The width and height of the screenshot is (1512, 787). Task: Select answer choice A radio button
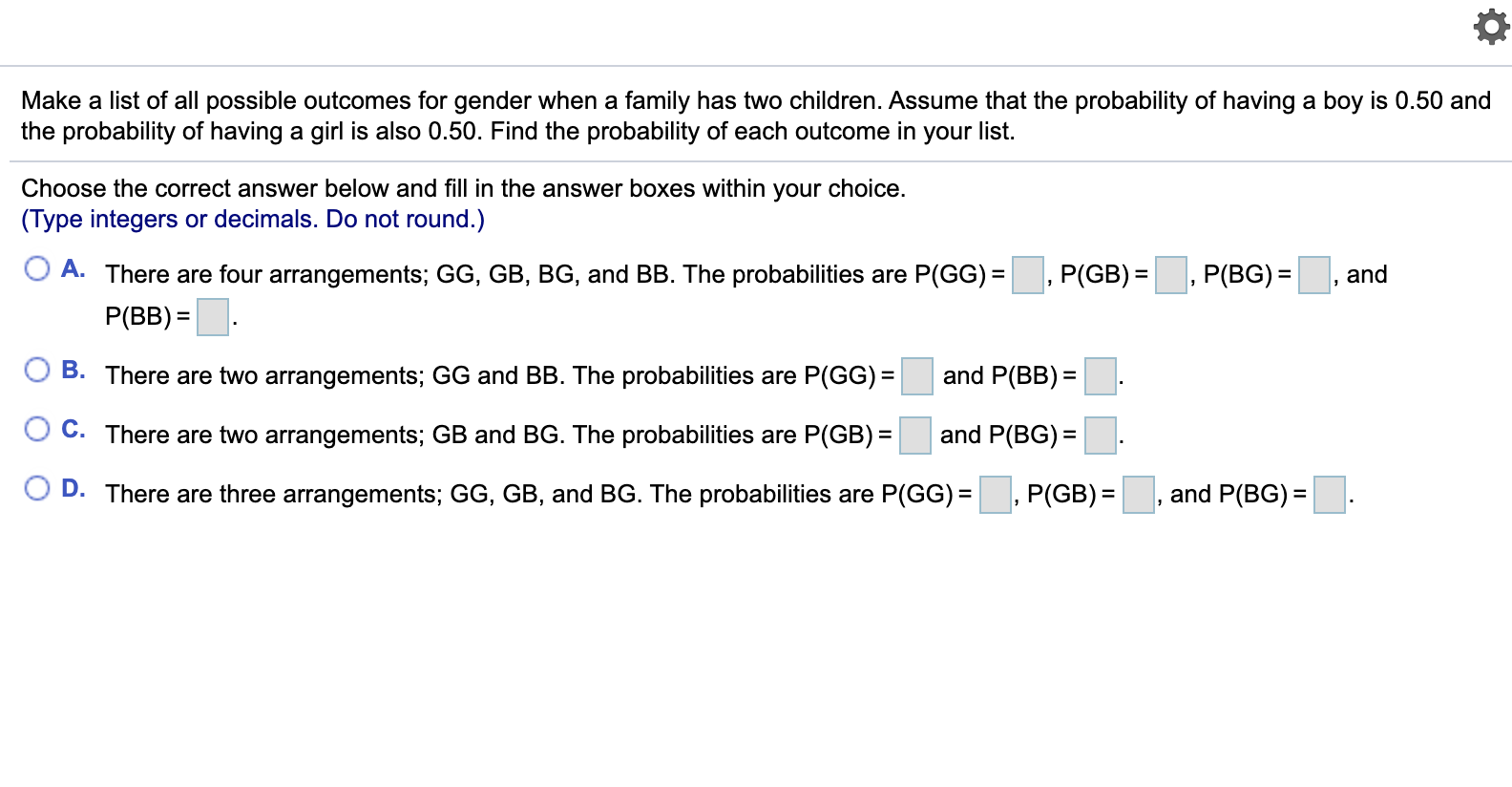pos(37,268)
